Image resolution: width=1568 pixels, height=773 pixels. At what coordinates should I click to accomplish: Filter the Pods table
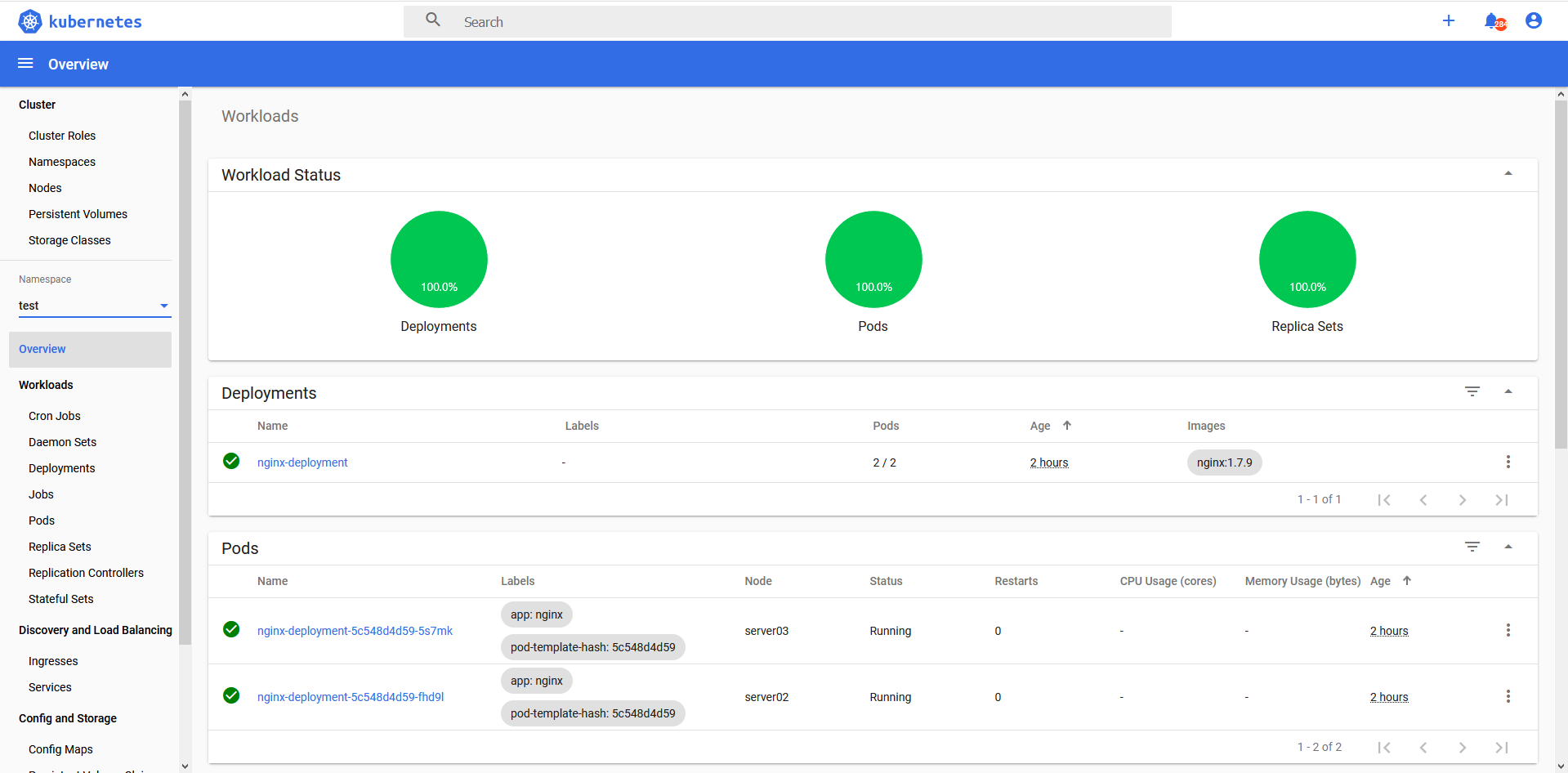point(1472,547)
